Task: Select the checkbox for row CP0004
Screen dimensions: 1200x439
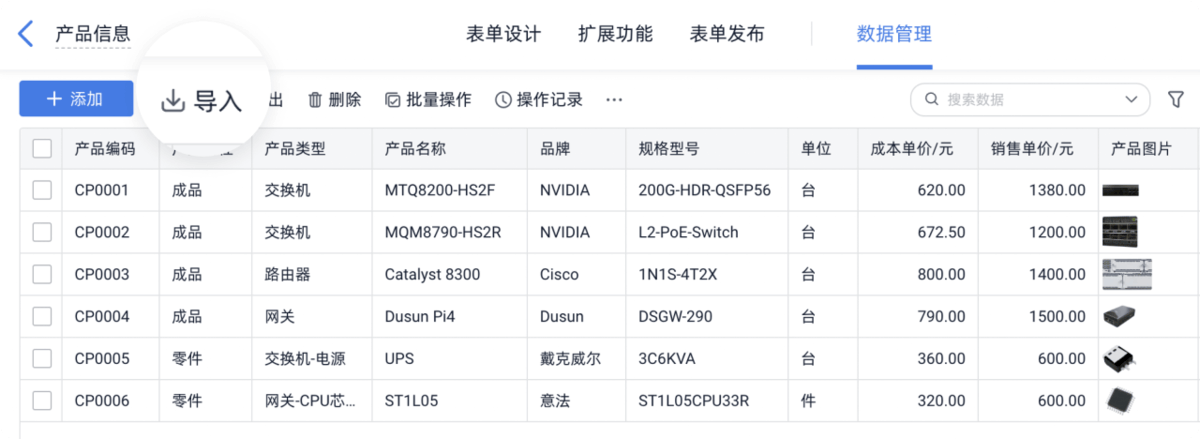Action: pyautogui.click(x=42, y=316)
